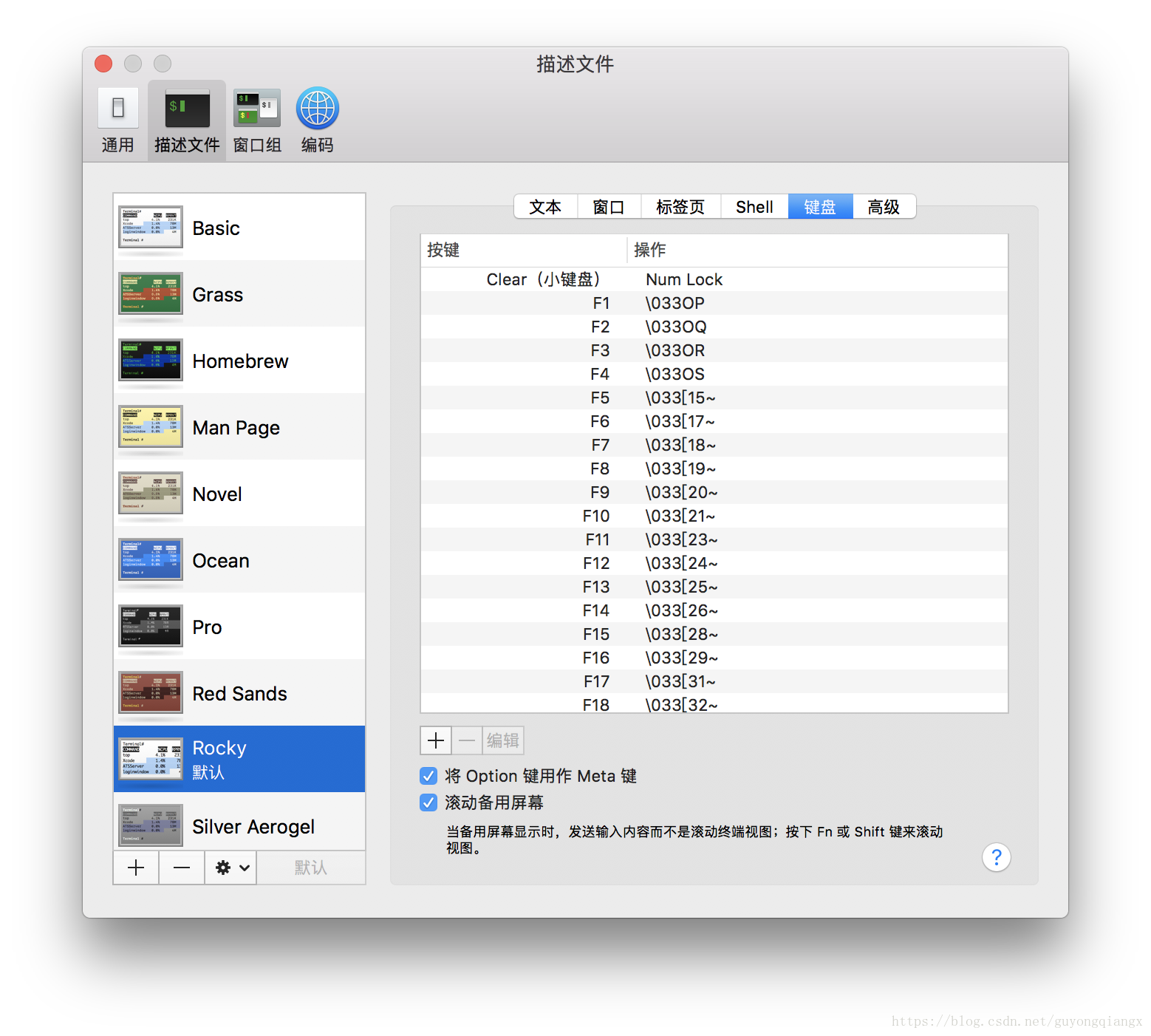The width and height of the screenshot is (1151, 1036).
Task: Click the 编辑 edit key mapping button
Action: [x=503, y=740]
